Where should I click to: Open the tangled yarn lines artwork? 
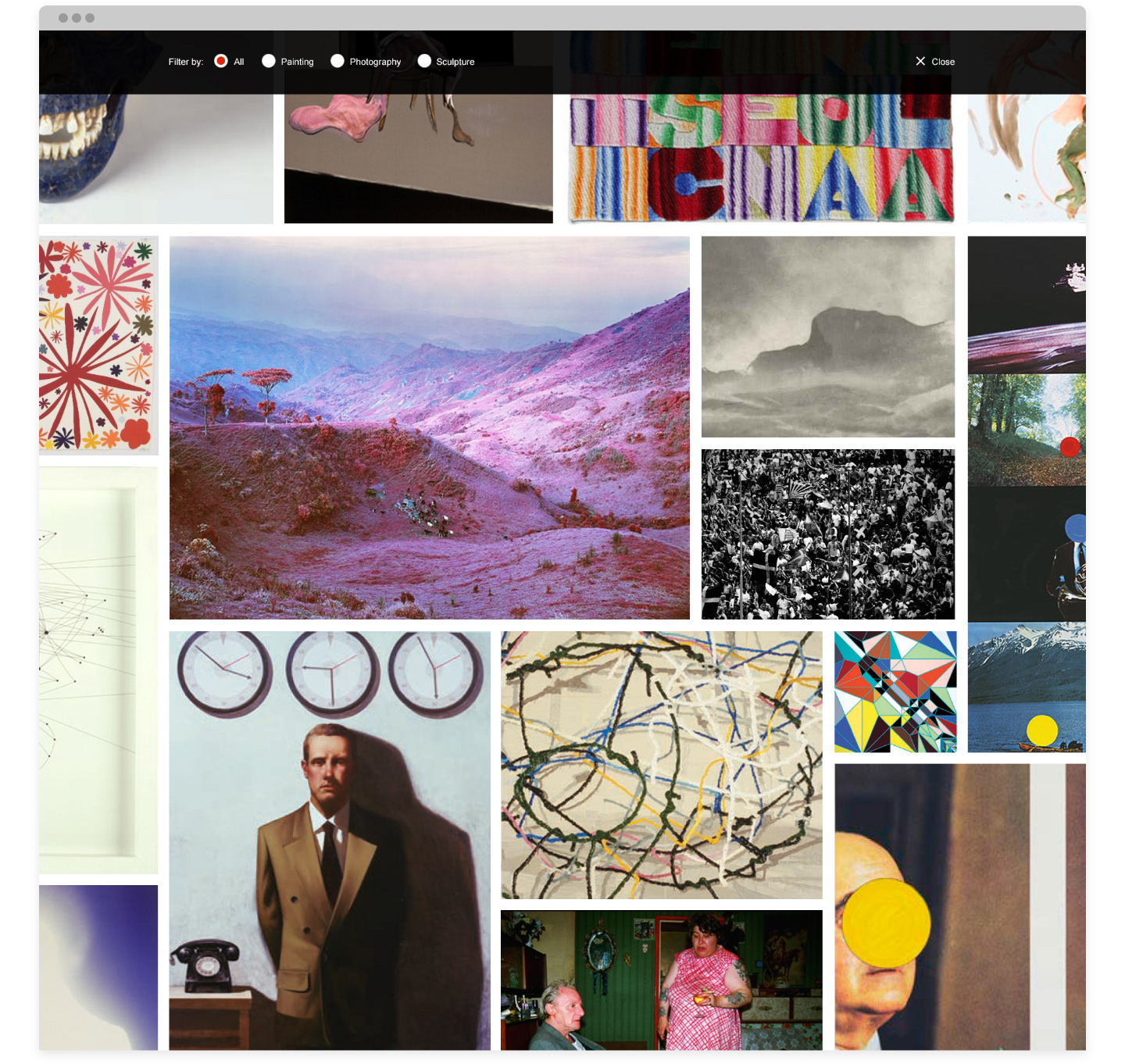(x=662, y=765)
